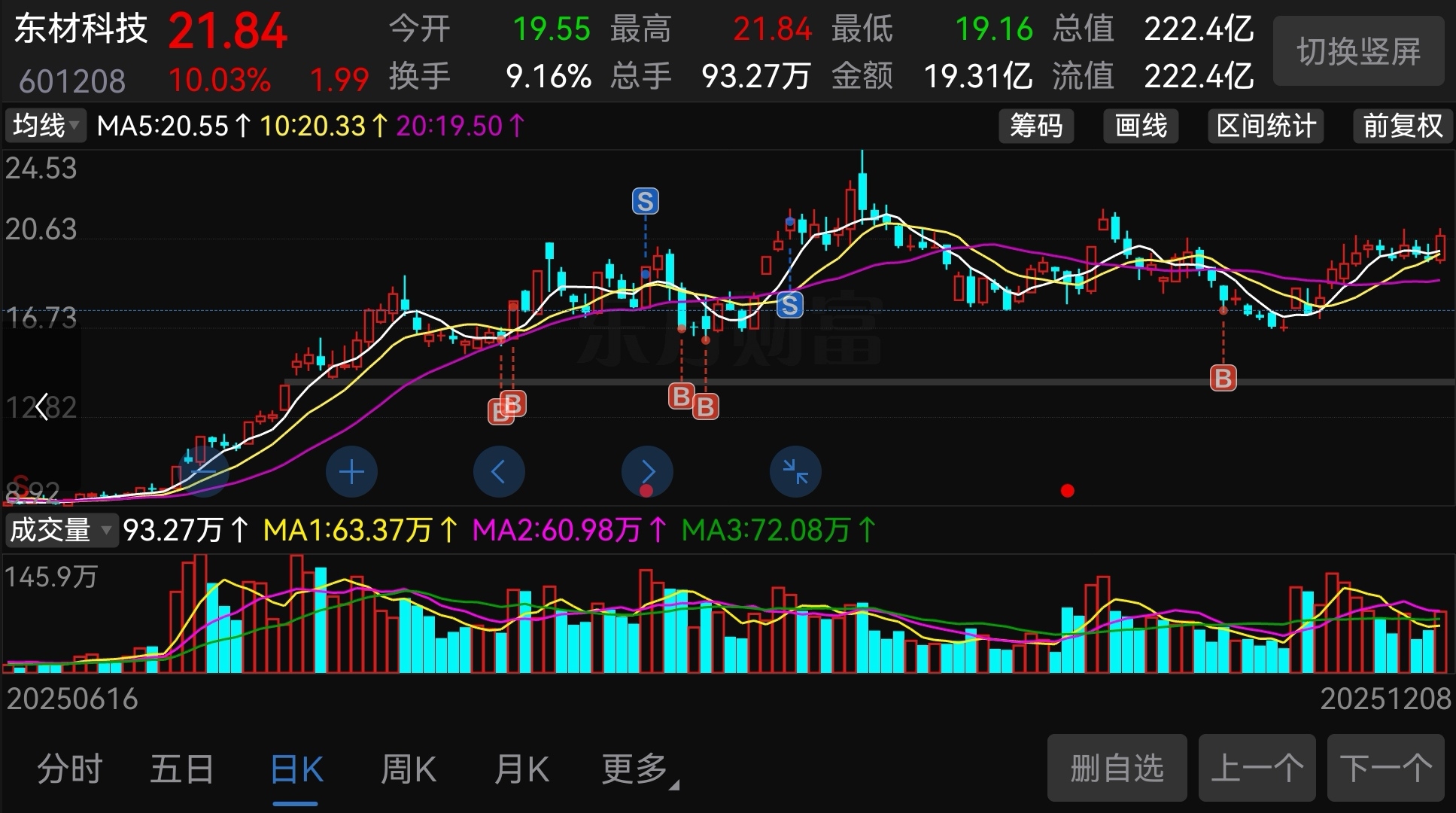
Task: Toggle the 筹码 chip distribution view
Action: click(1035, 126)
